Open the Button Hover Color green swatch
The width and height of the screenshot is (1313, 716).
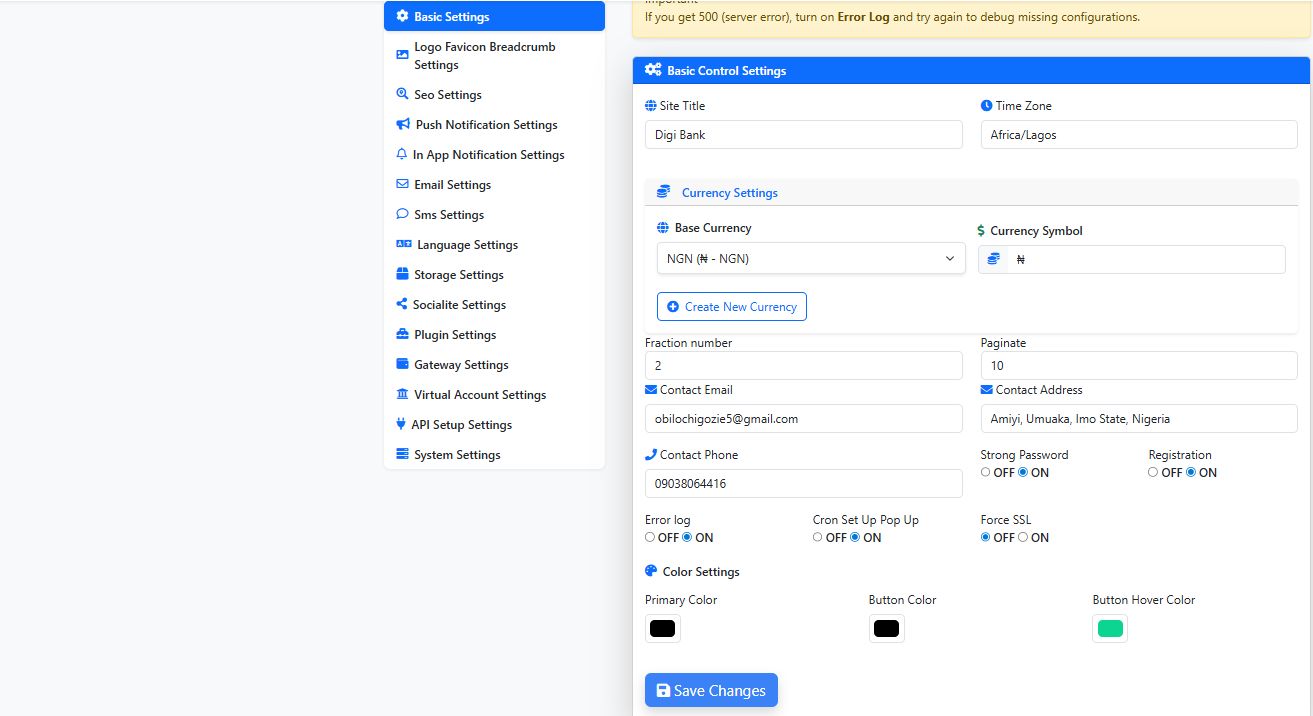1110,629
